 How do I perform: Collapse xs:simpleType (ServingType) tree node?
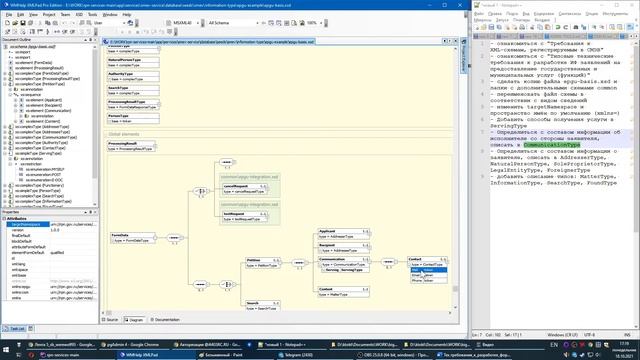[5, 153]
